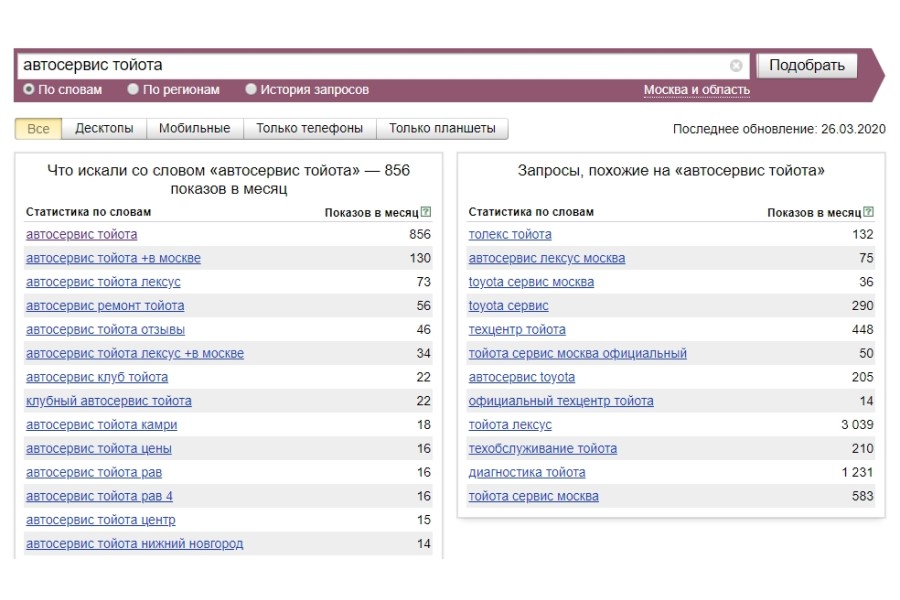Open the 'толекс тойота' similar query
Screen dimensions: 900x600
tap(510, 235)
